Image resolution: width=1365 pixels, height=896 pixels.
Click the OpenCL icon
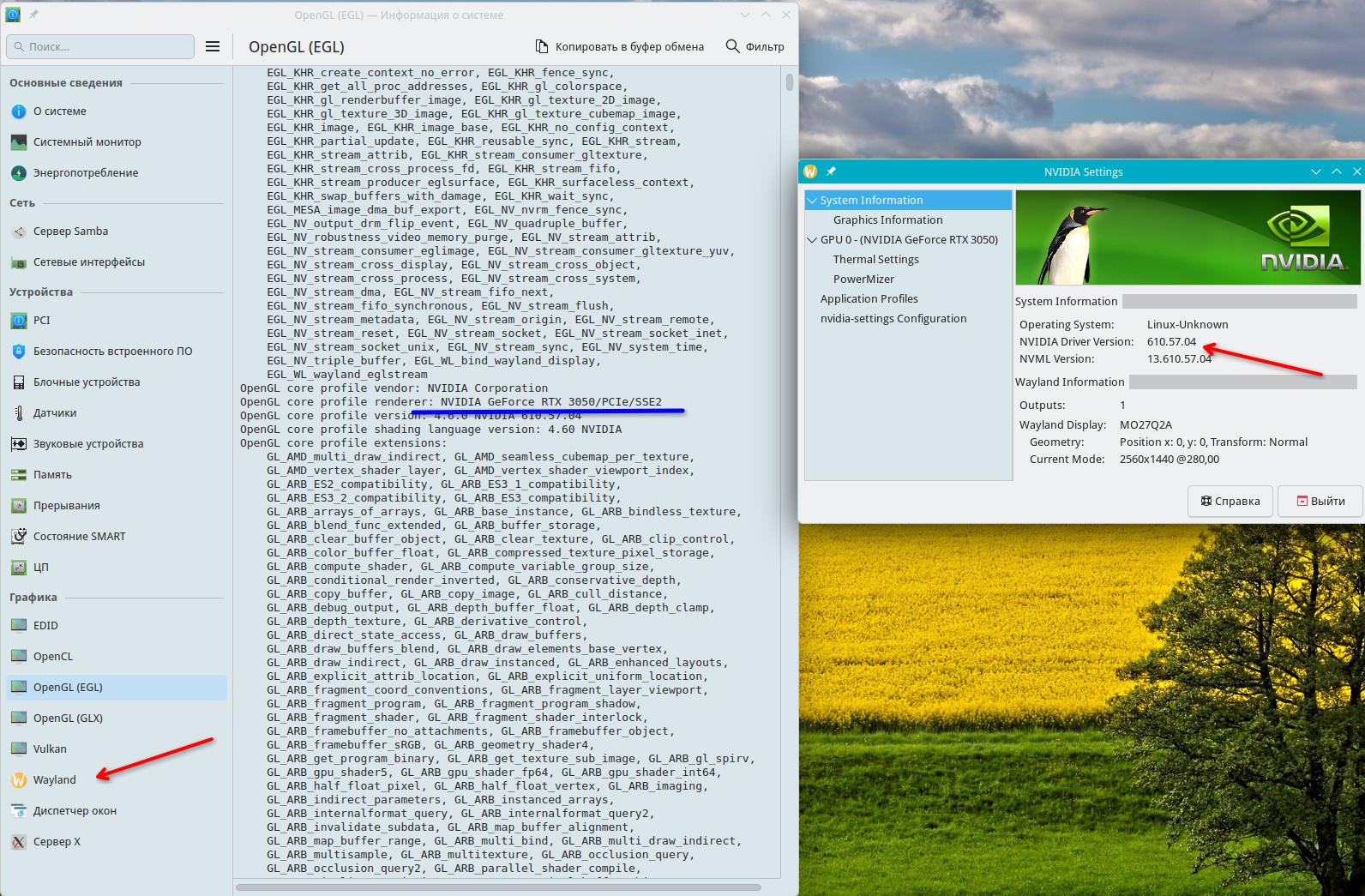19,657
